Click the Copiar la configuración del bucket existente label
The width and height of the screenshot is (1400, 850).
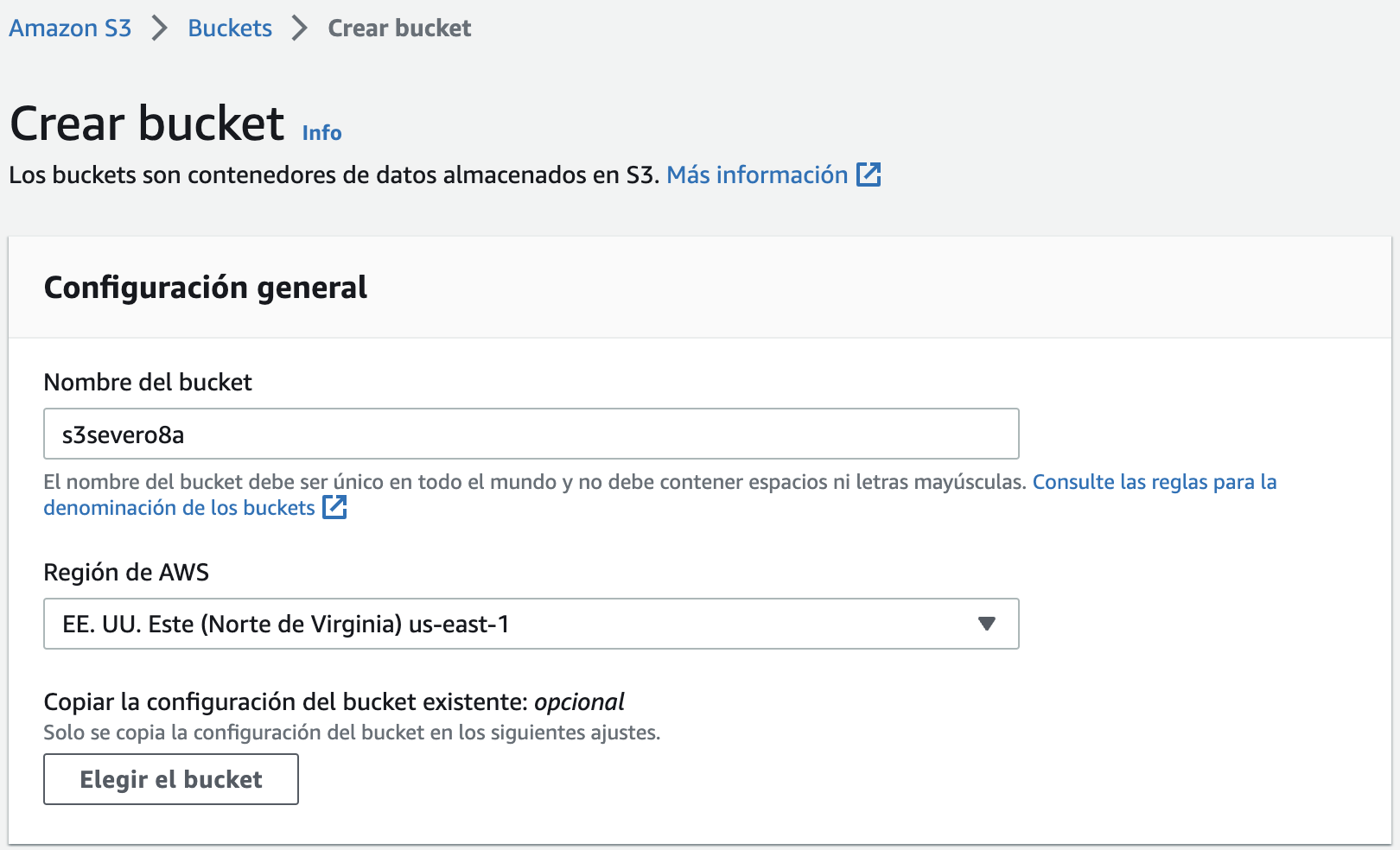334,702
